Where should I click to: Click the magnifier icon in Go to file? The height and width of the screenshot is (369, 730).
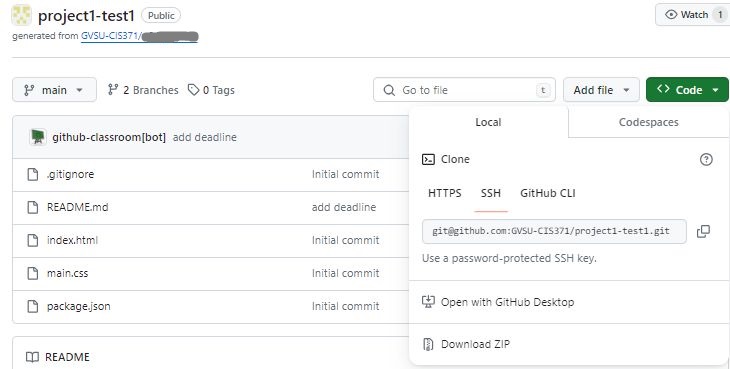point(389,90)
